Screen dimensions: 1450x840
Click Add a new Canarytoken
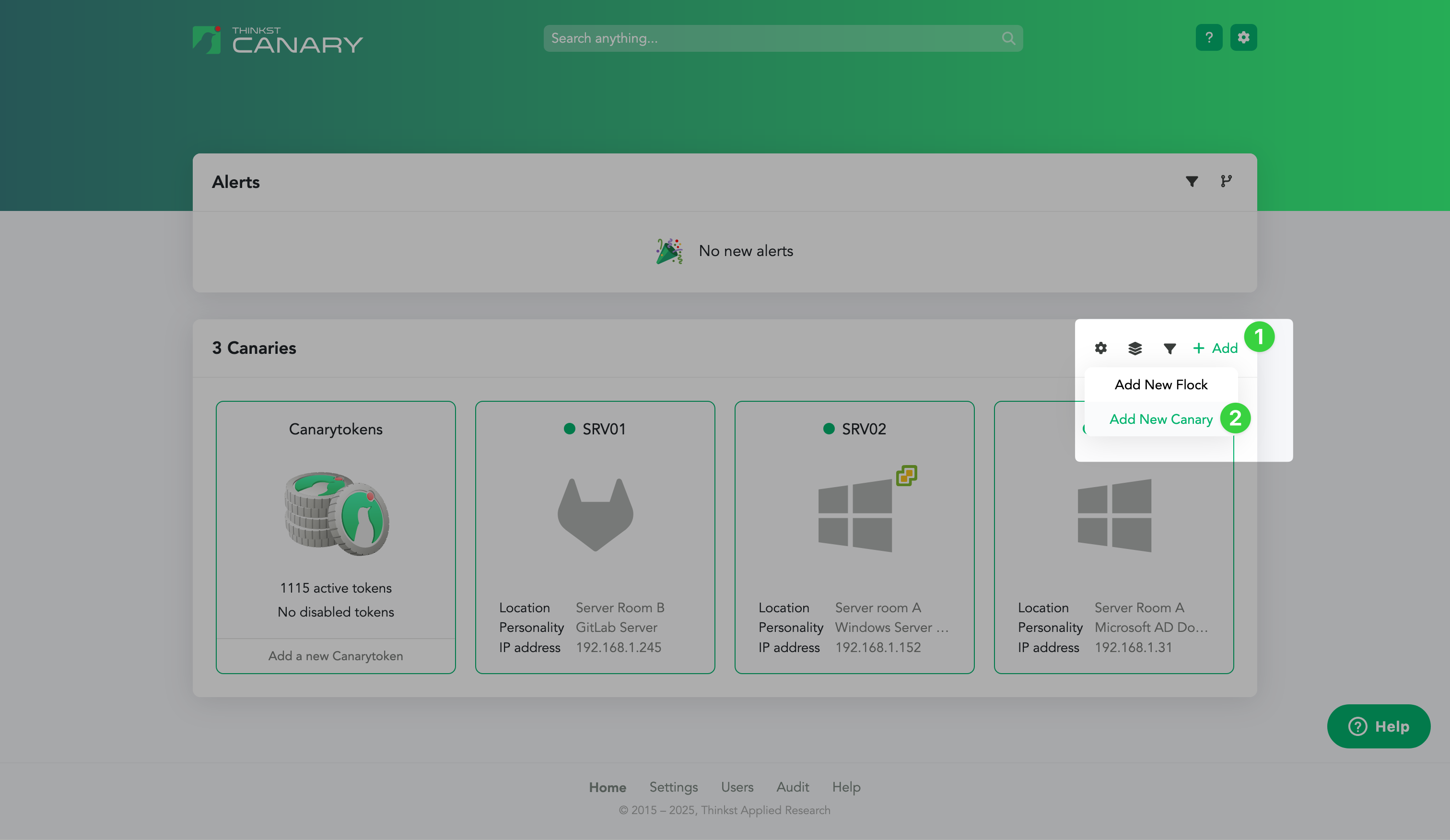click(x=336, y=656)
